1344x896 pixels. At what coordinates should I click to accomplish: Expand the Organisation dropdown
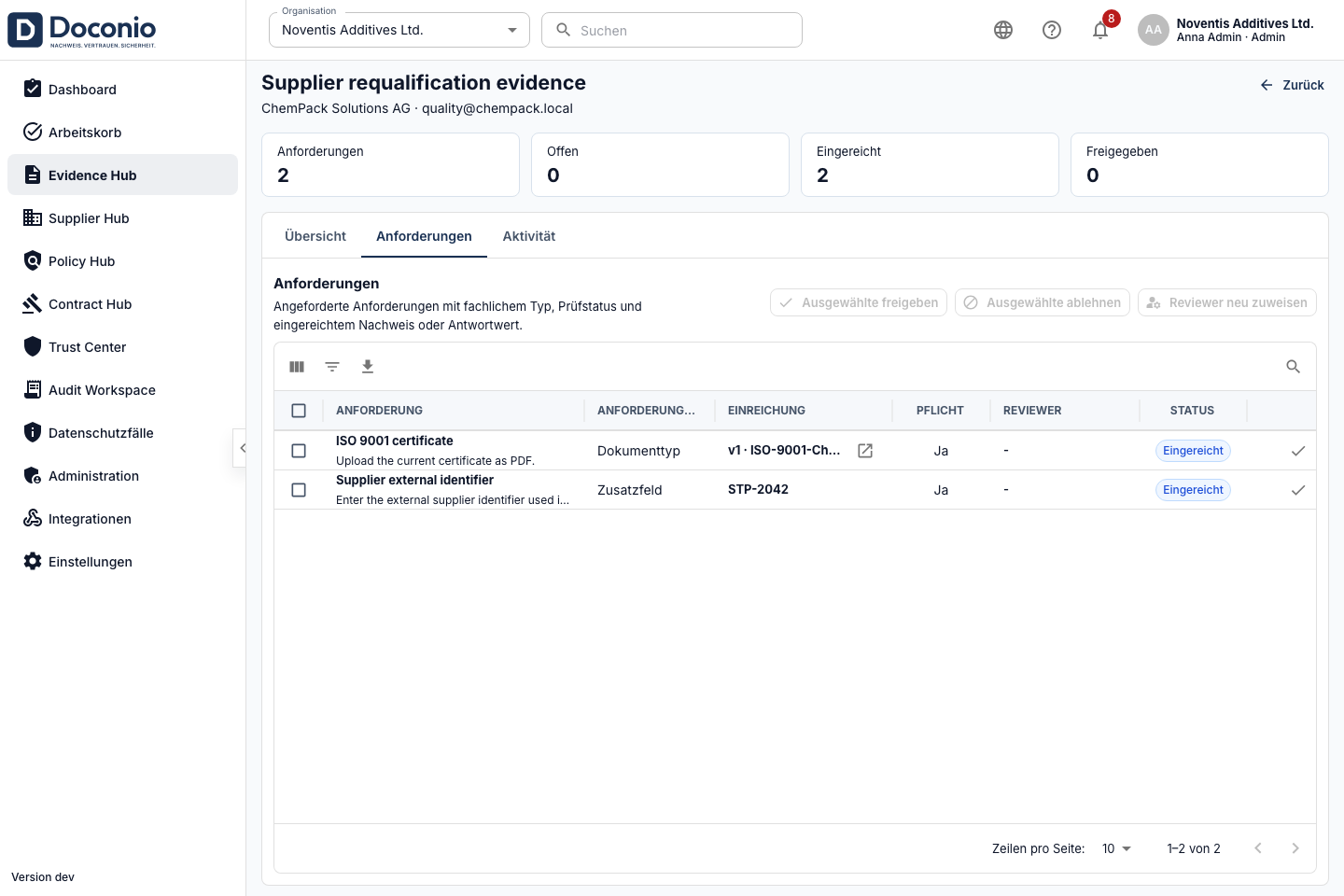click(399, 30)
